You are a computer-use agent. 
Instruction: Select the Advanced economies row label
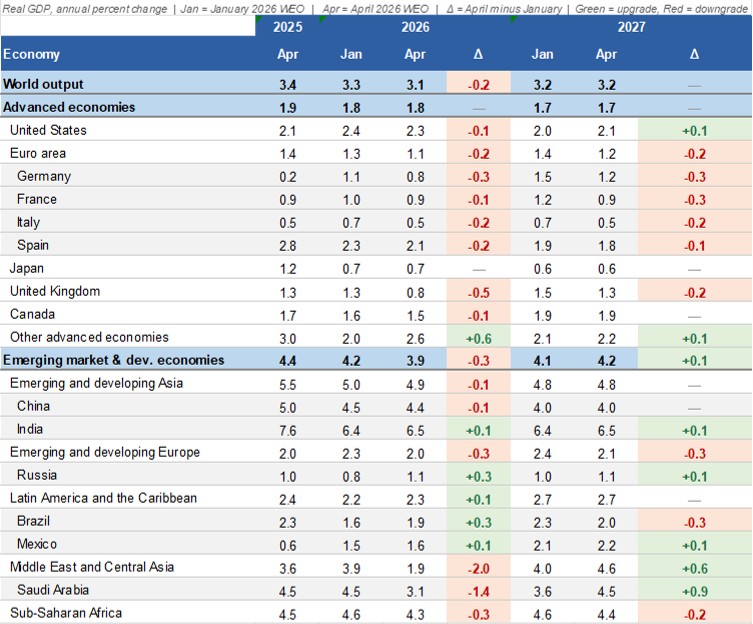pyautogui.click(x=69, y=107)
